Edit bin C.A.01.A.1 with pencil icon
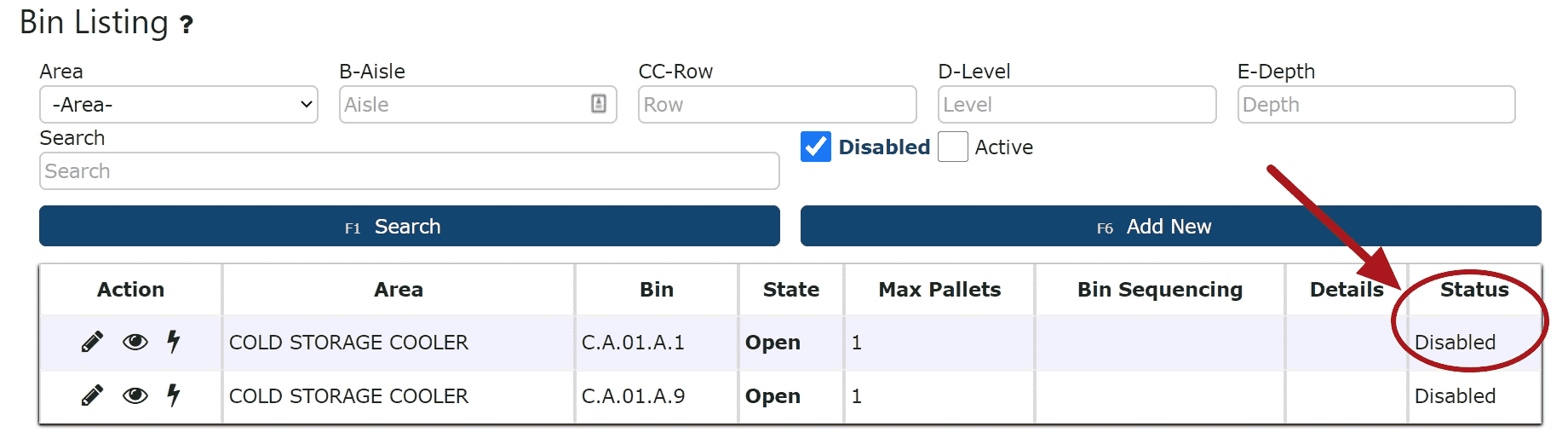This screenshot has height=444, width=1568. coord(92,342)
